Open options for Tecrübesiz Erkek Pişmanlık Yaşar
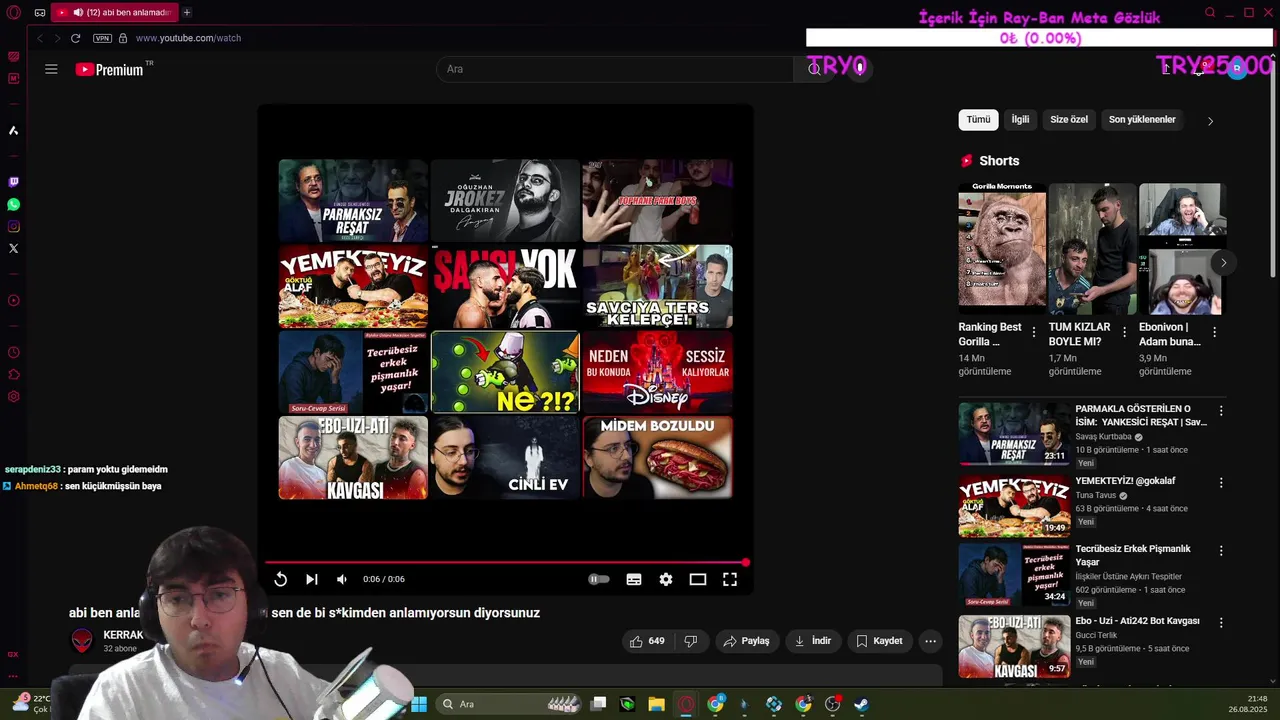1280x720 pixels. tap(1221, 551)
